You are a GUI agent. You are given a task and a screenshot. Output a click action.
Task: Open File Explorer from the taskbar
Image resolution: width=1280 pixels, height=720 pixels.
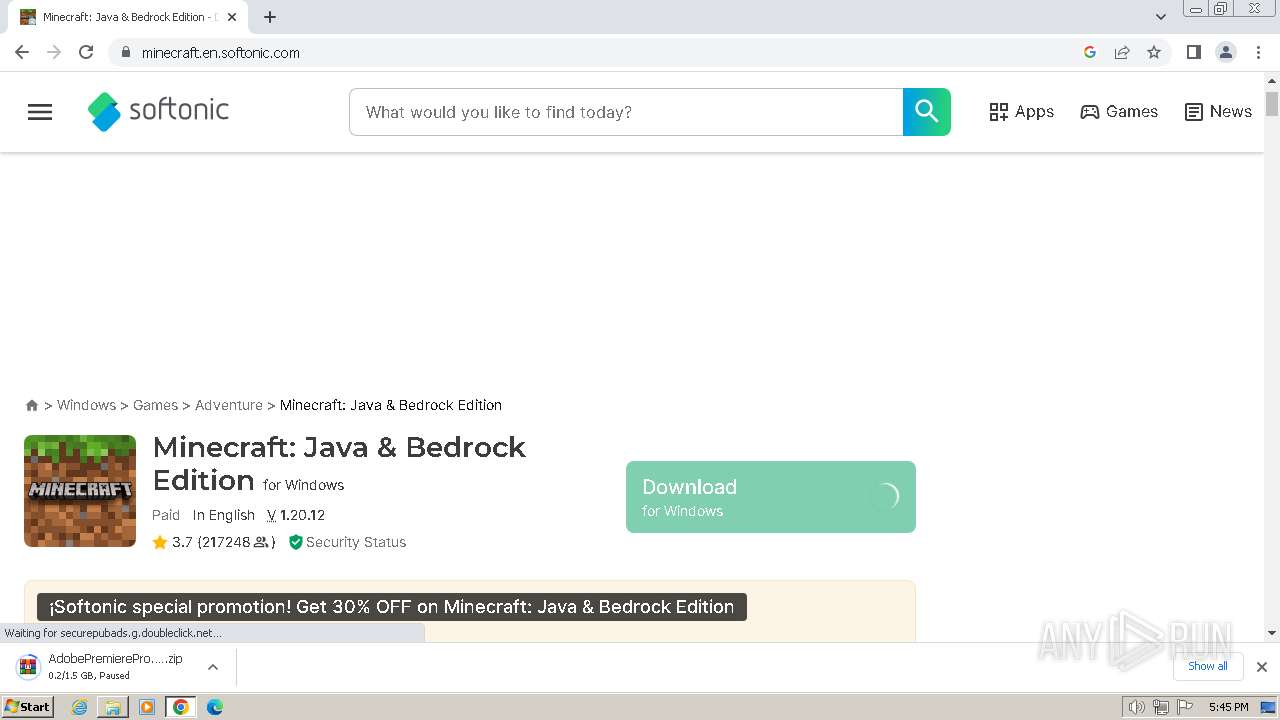113,707
